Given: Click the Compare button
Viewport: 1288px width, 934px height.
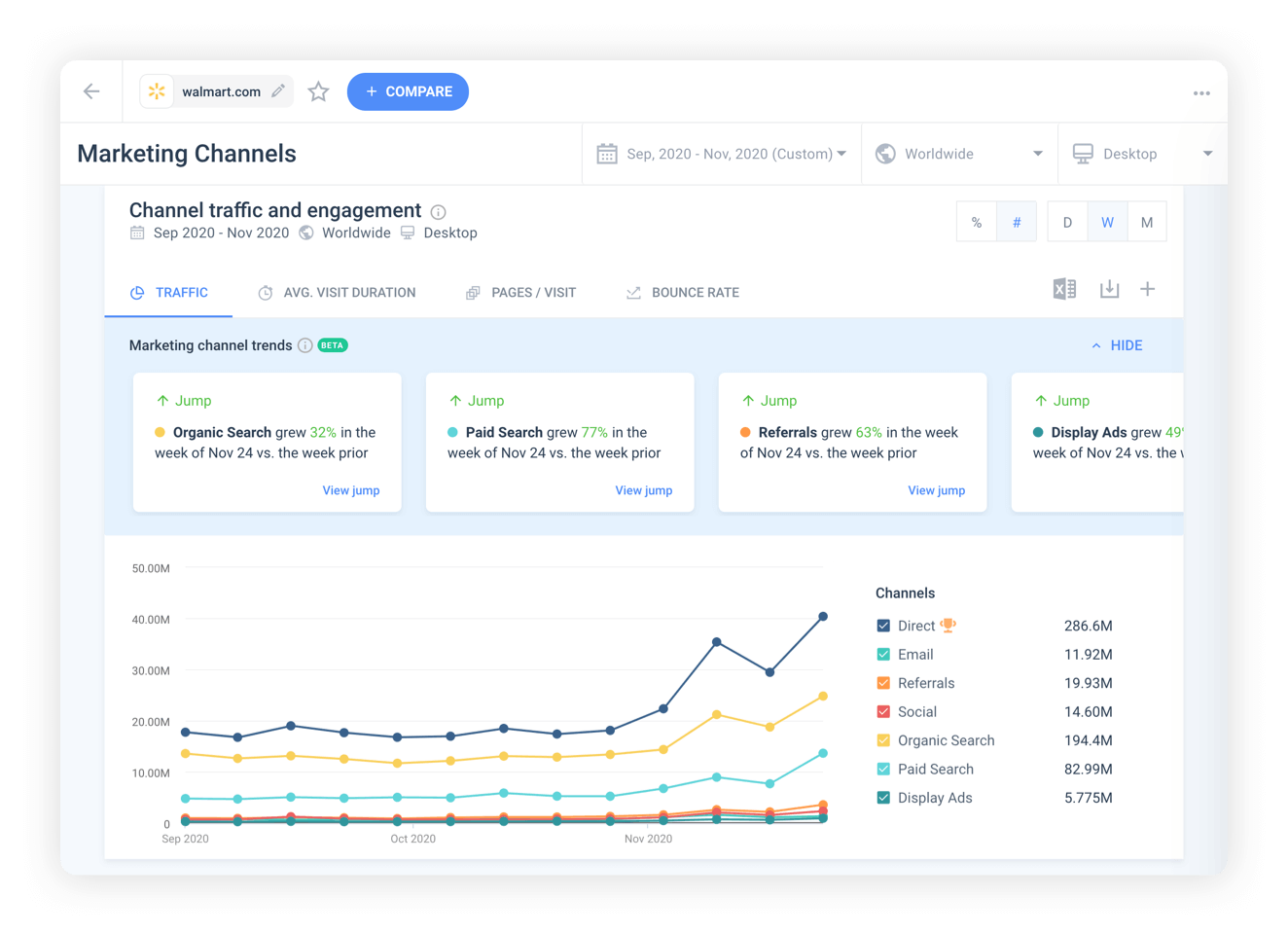Looking at the screenshot, I should 408,91.
